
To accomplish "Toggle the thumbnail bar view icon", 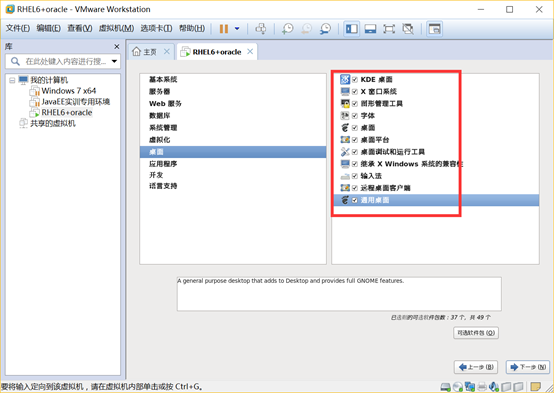I will pyautogui.click(x=370, y=29).
